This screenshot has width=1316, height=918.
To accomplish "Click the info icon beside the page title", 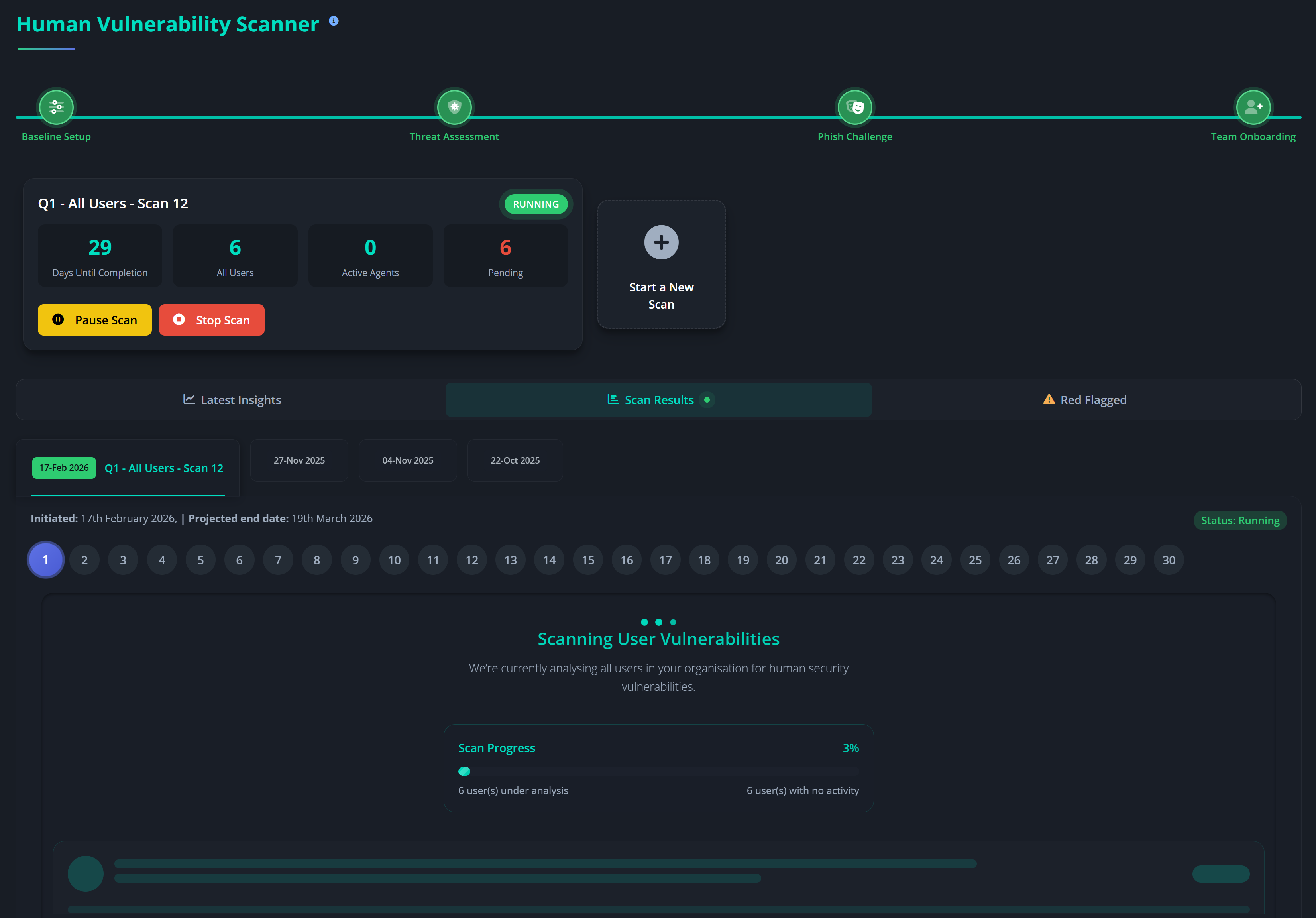I will (334, 21).
